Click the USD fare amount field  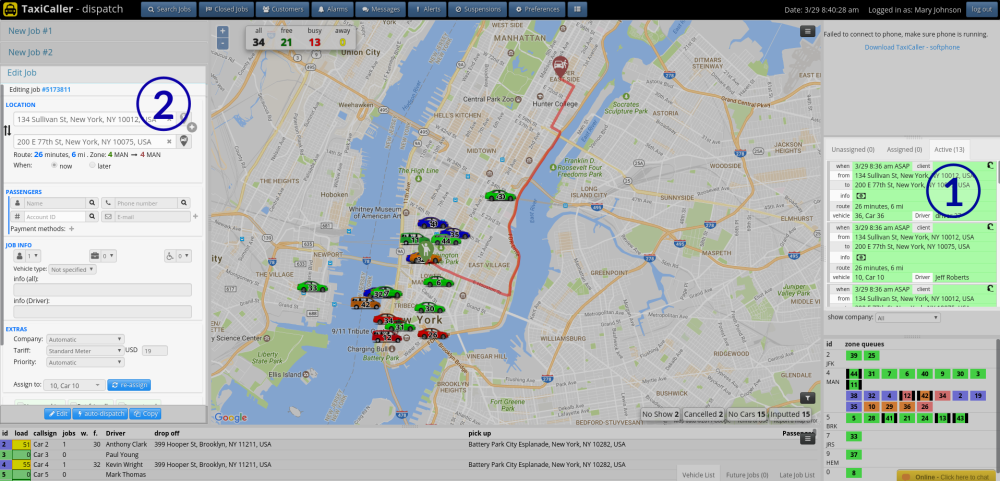coord(155,350)
